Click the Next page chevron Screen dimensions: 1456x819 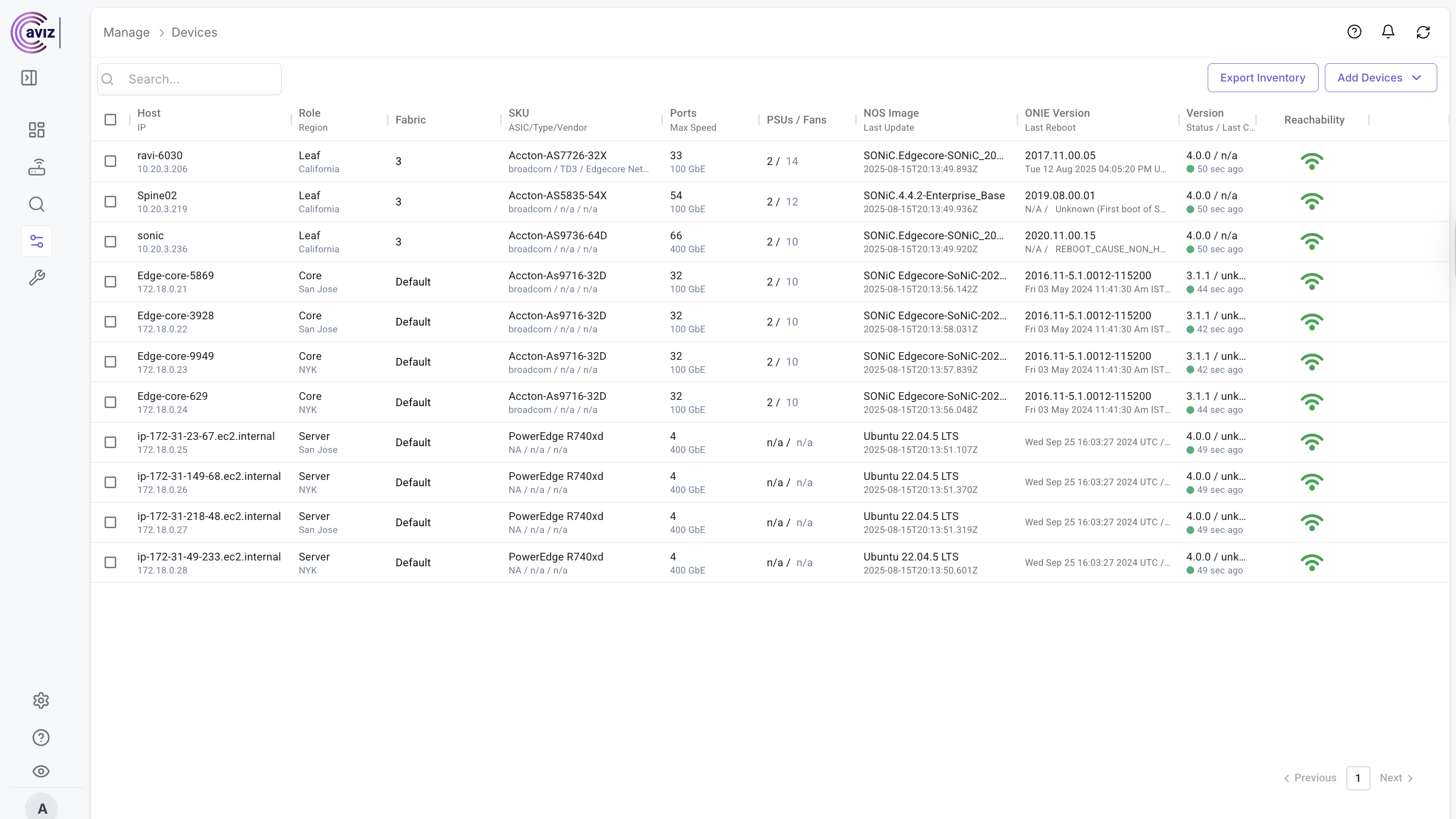pos(1410,778)
